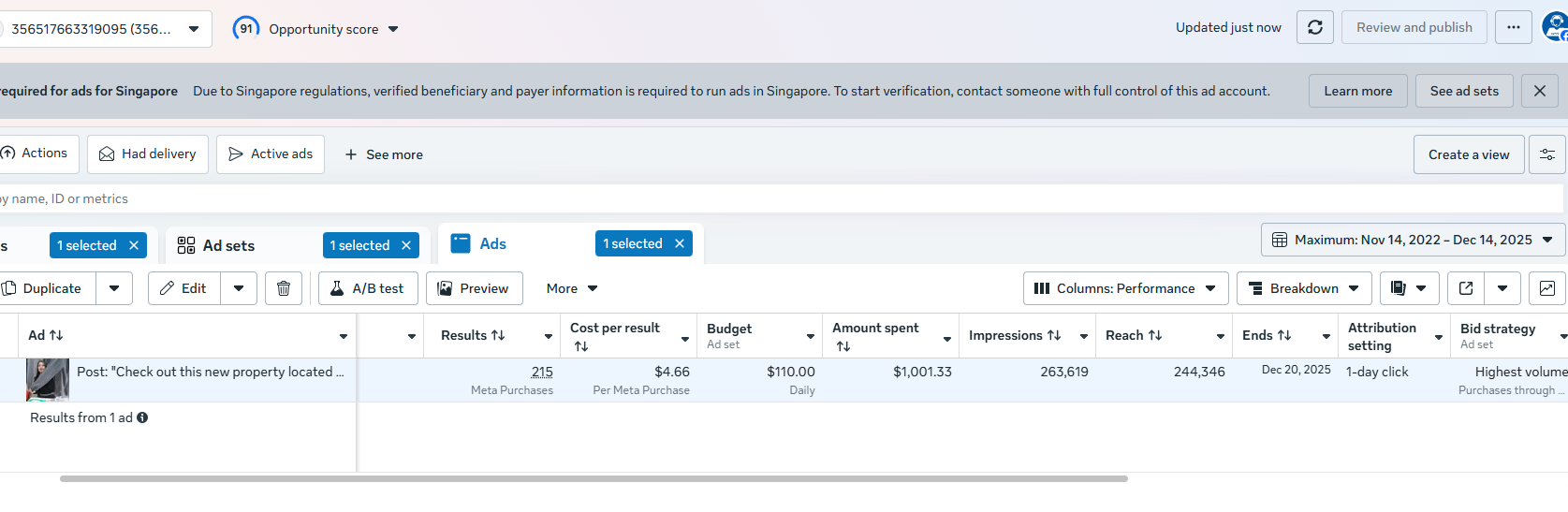1568x512 pixels.
Task: Click the refresh data icon
Action: (1314, 28)
